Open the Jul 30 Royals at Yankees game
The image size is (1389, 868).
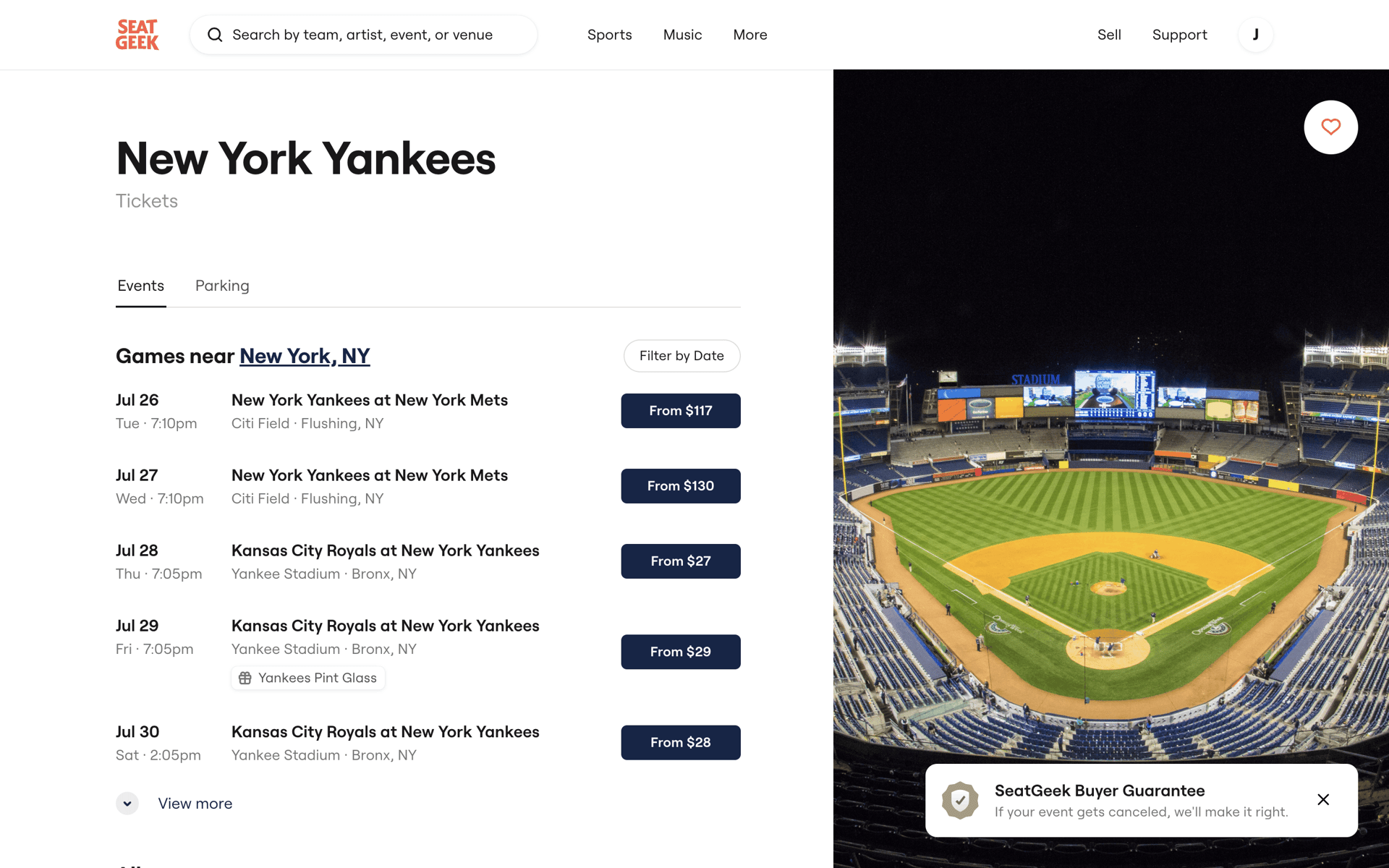click(x=386, y=732)
